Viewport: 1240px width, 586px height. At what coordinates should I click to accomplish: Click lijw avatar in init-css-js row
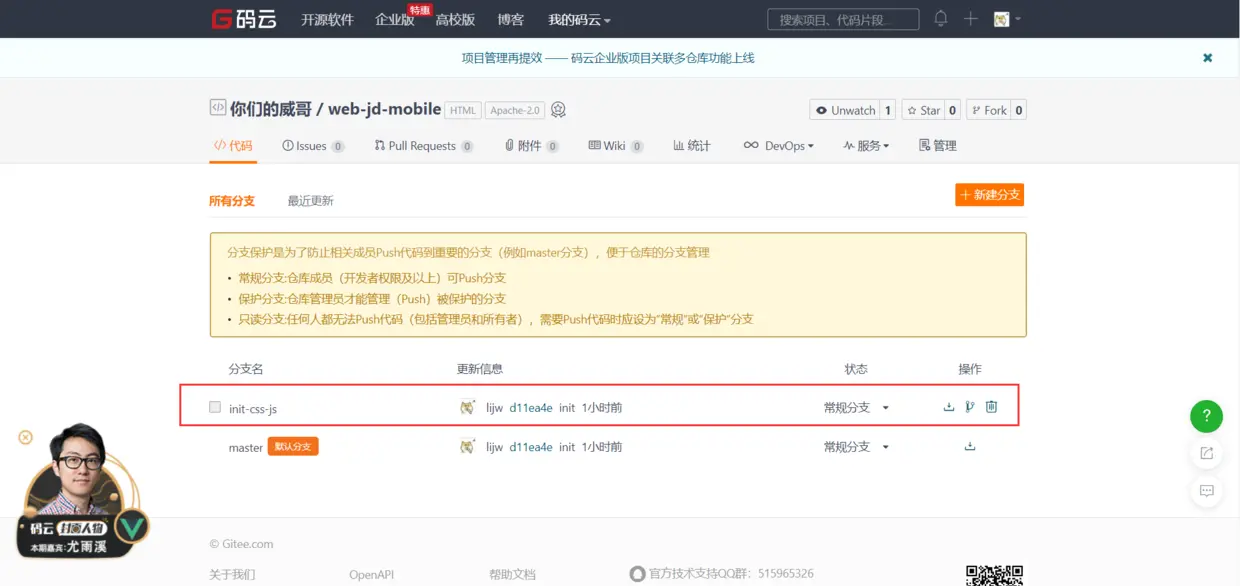click(467, 407)
